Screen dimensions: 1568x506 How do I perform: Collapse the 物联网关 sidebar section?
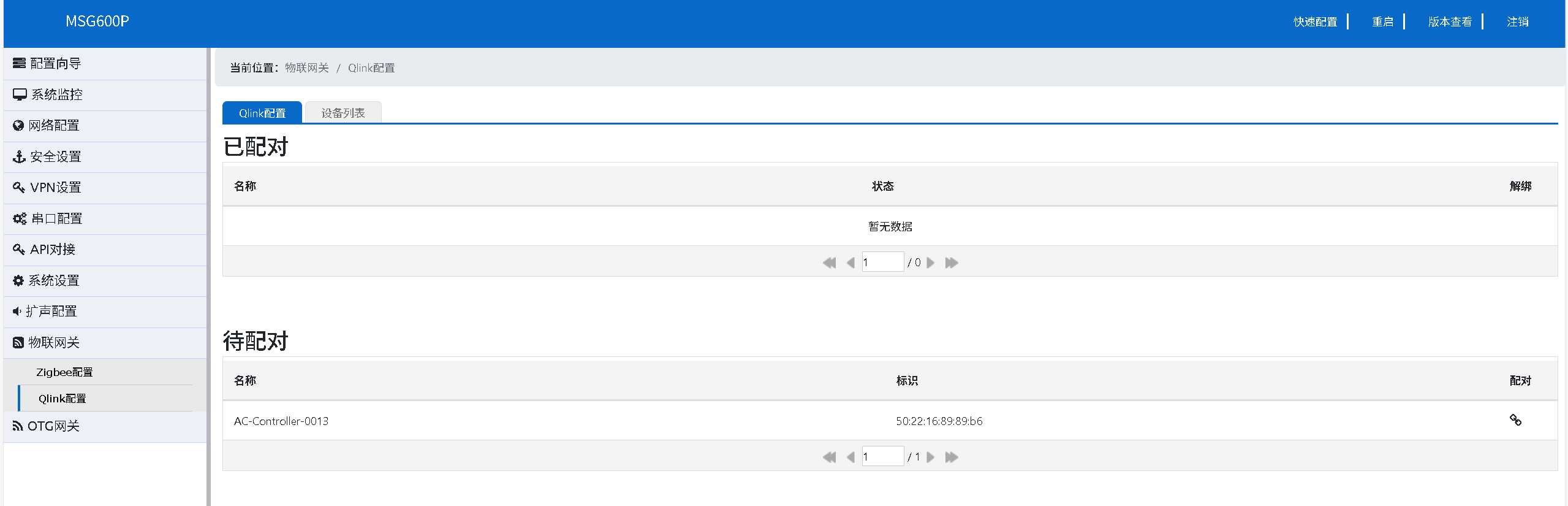coord(54,343)
